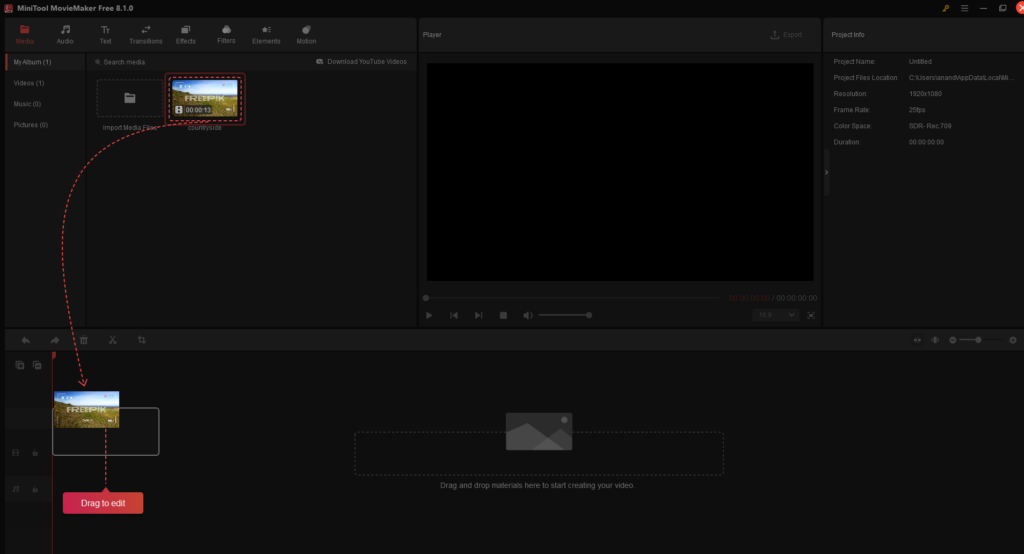
Task: Open the 16:9 aspect ratio dropdown
Action: point(776,315)
